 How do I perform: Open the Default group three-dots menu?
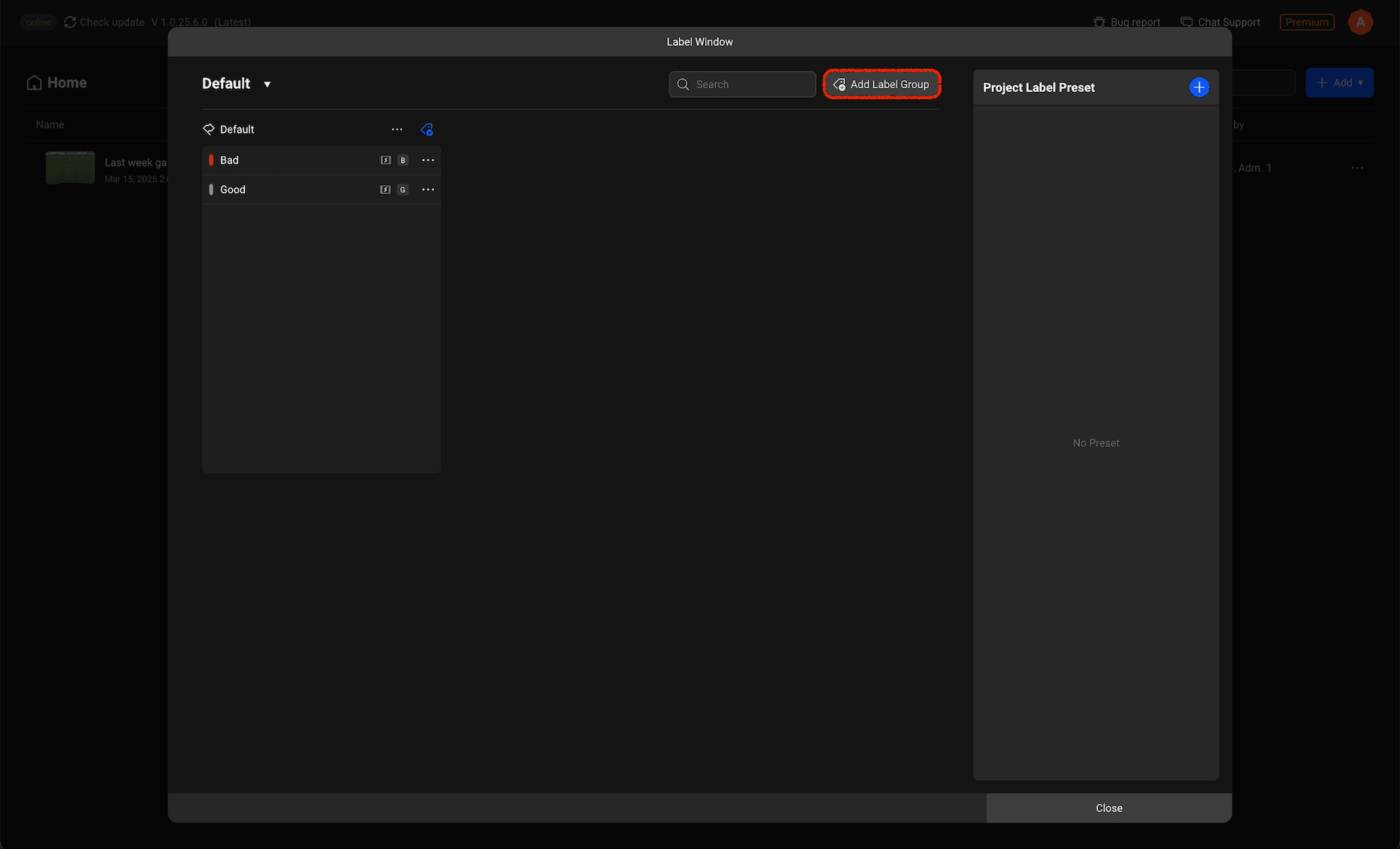tap(397, 130)
